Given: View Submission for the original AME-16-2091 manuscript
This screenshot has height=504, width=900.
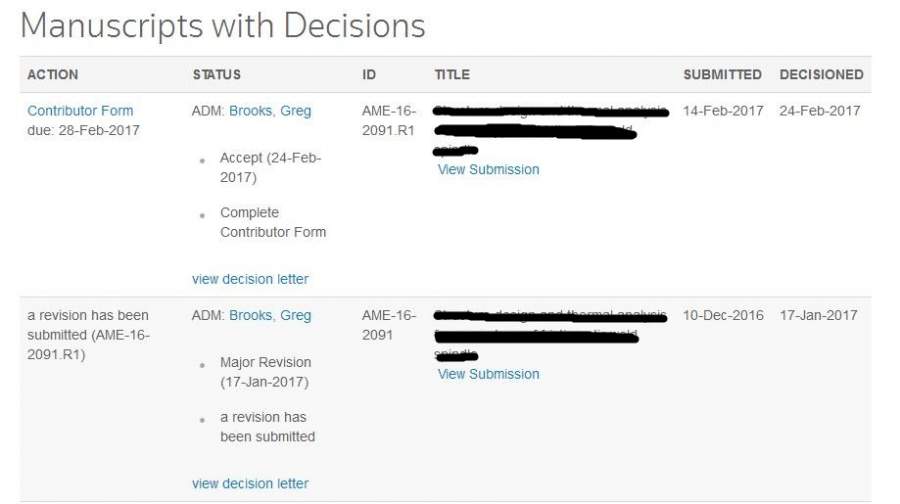Looking at the screenshot, I should pos(488,374).
